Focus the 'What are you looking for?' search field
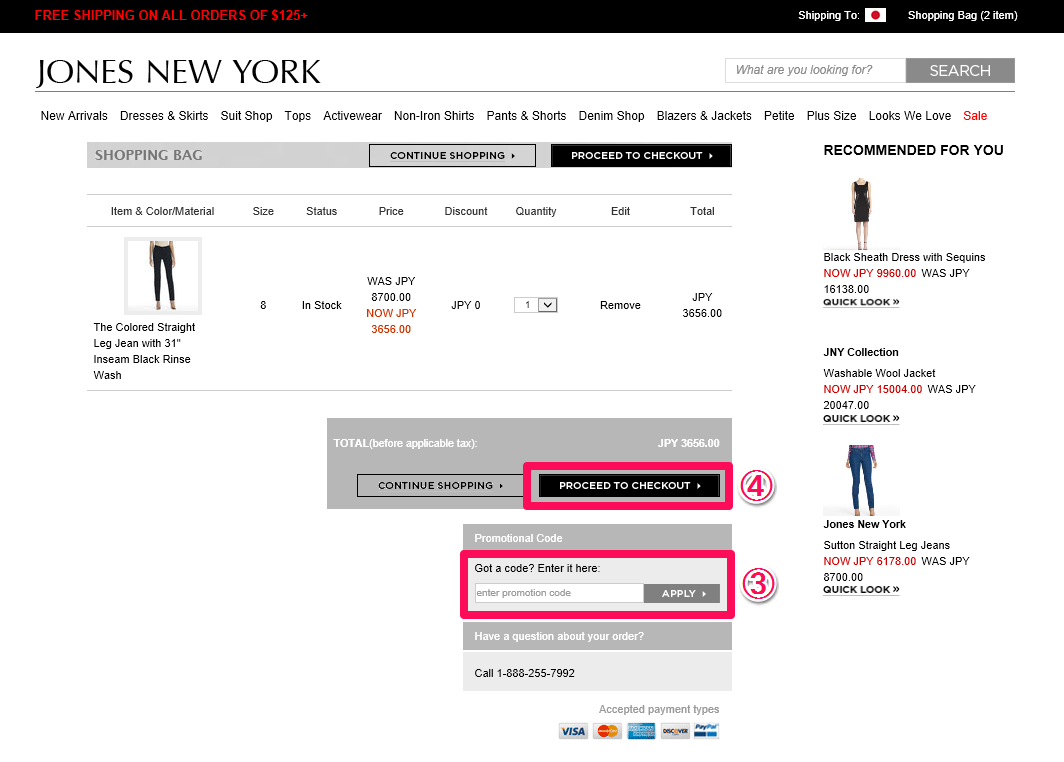 pyautogui.click(x=816, y=71)
